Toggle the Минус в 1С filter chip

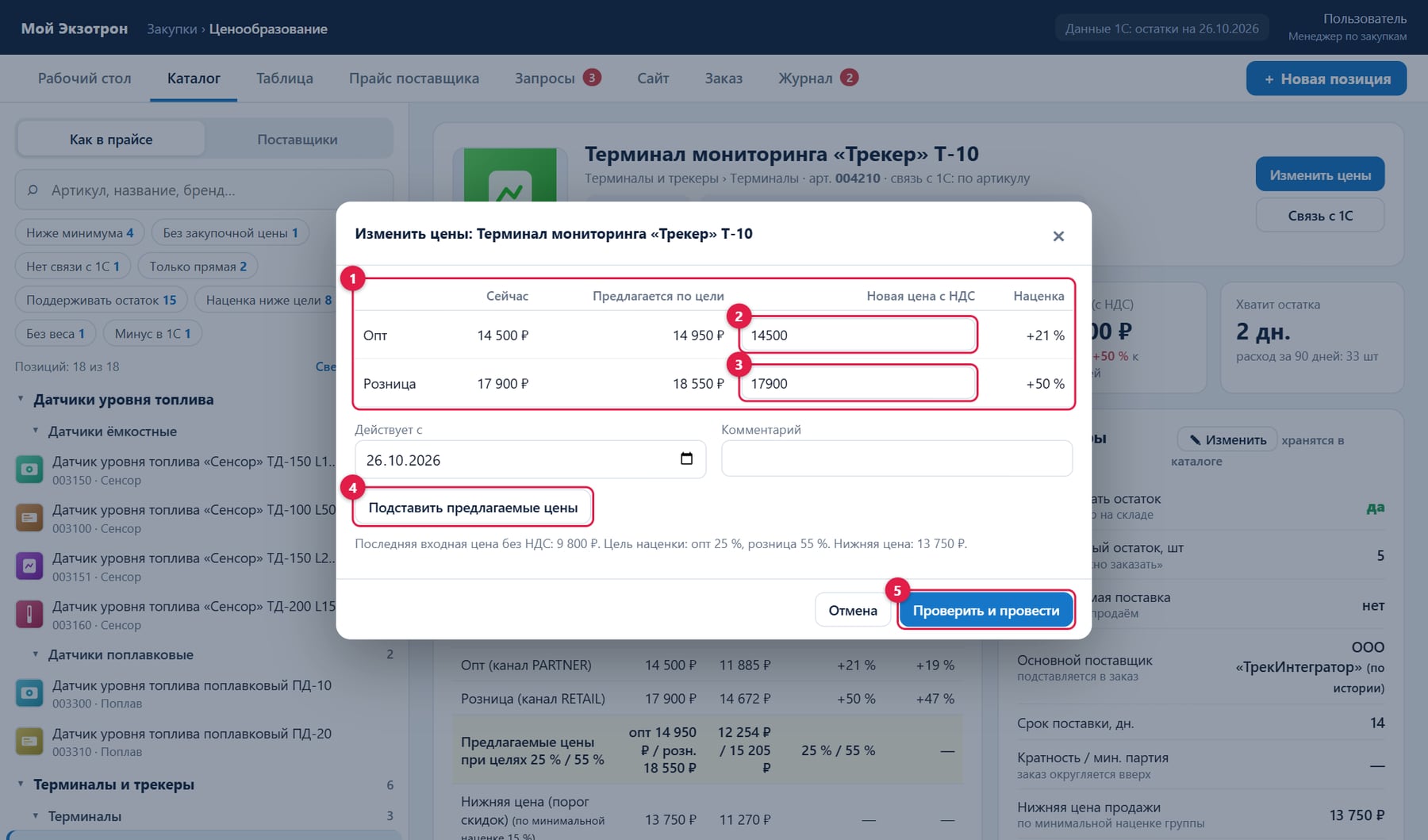(153, 334)
